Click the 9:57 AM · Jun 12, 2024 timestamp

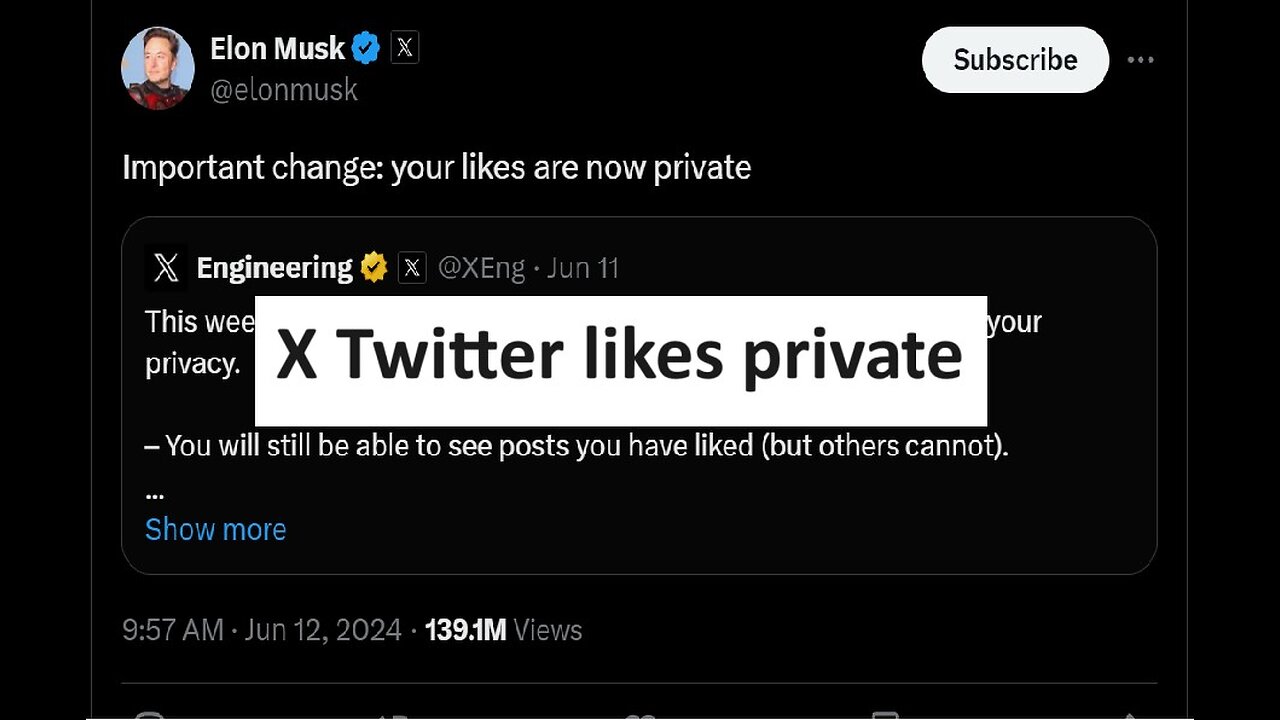261,630
